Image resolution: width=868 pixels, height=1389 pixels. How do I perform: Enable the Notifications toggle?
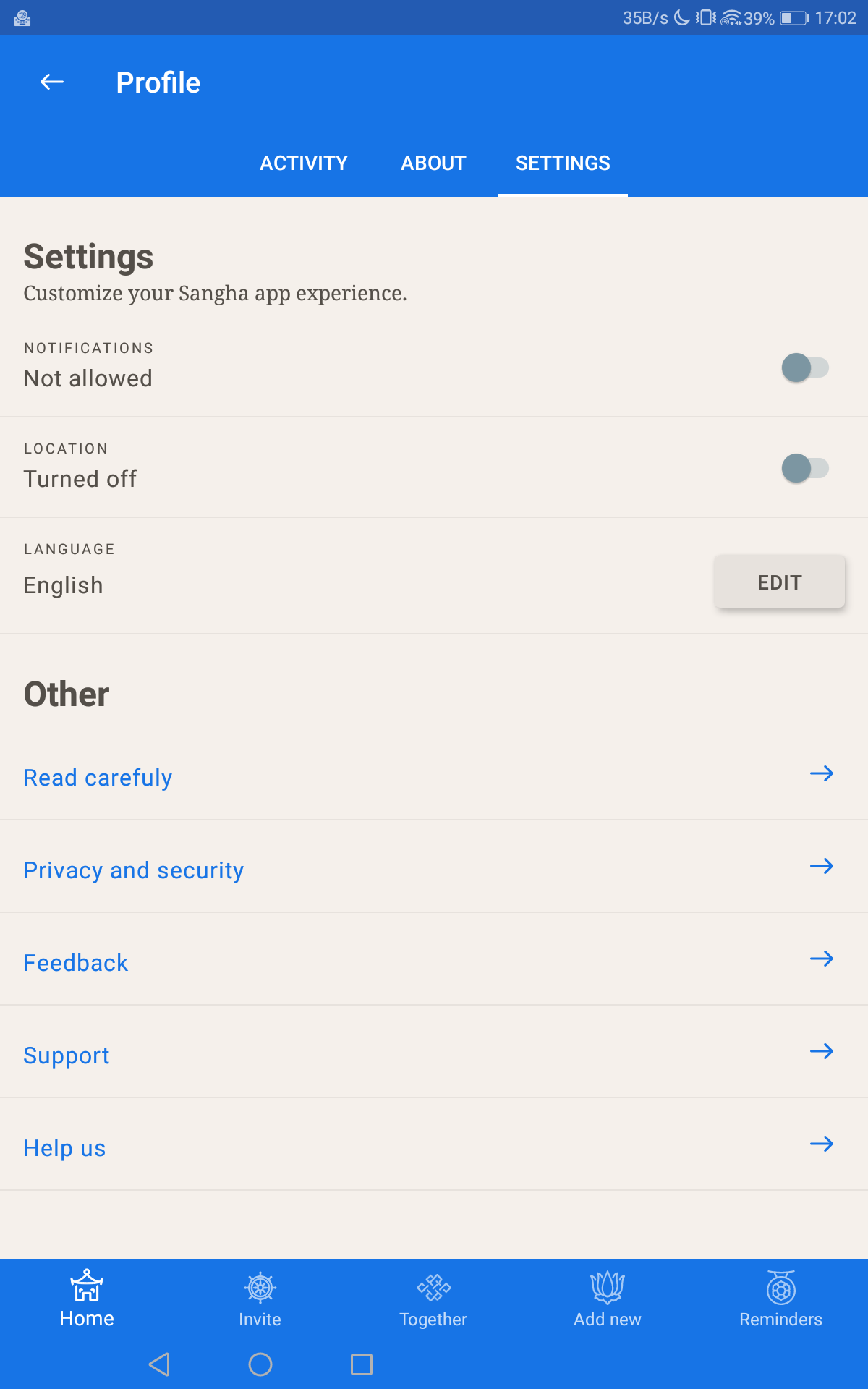tap(805, 368)
